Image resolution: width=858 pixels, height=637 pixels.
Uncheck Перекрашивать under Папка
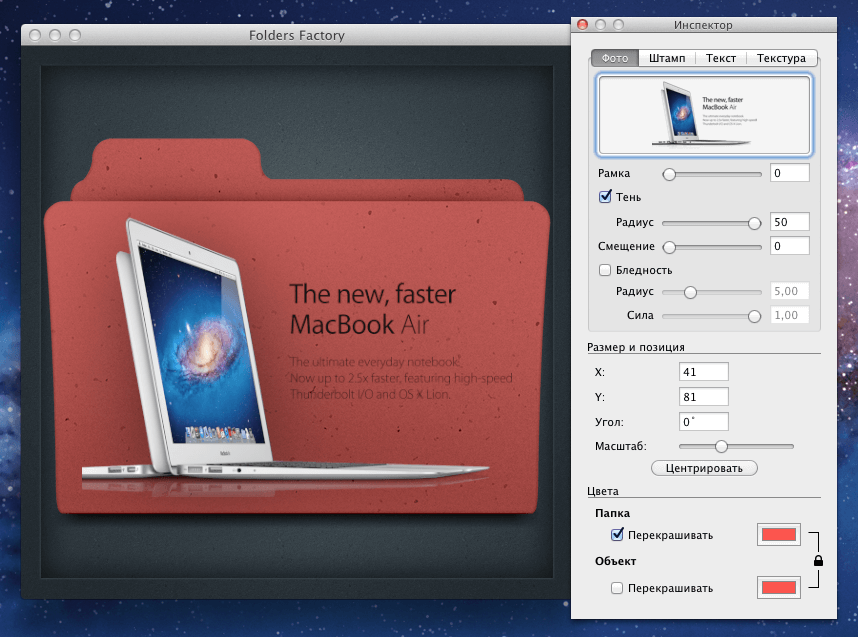click(617, 535)
